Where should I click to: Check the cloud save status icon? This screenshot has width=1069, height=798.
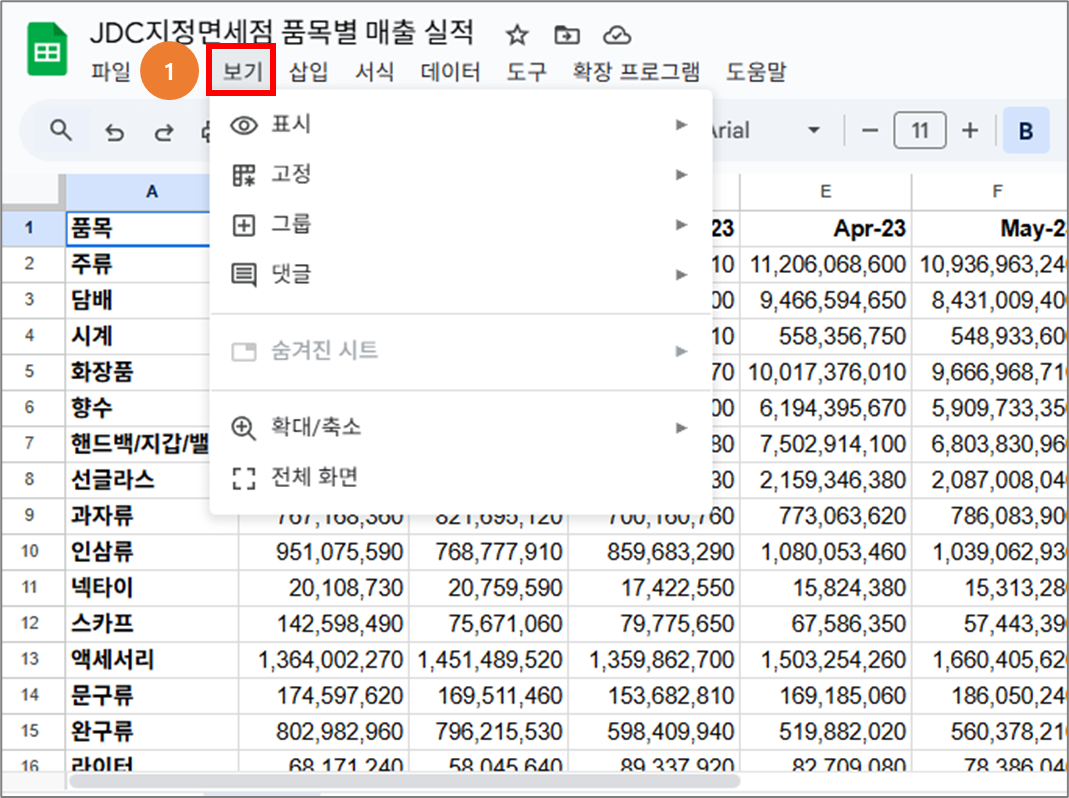pyautogui.click(x=617, y=34)
